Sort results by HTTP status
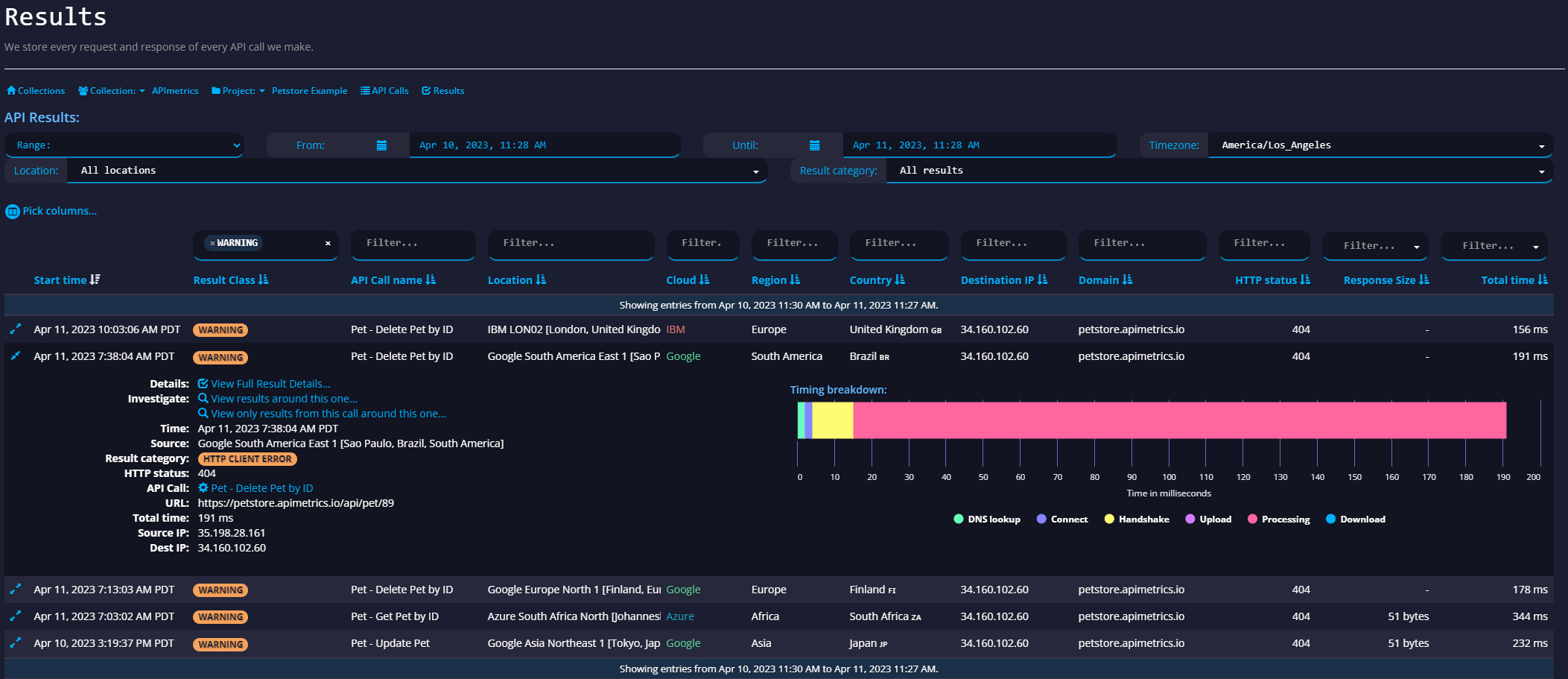The image size is (1568, 679). pyautogui.click(x=1272, y=280)
